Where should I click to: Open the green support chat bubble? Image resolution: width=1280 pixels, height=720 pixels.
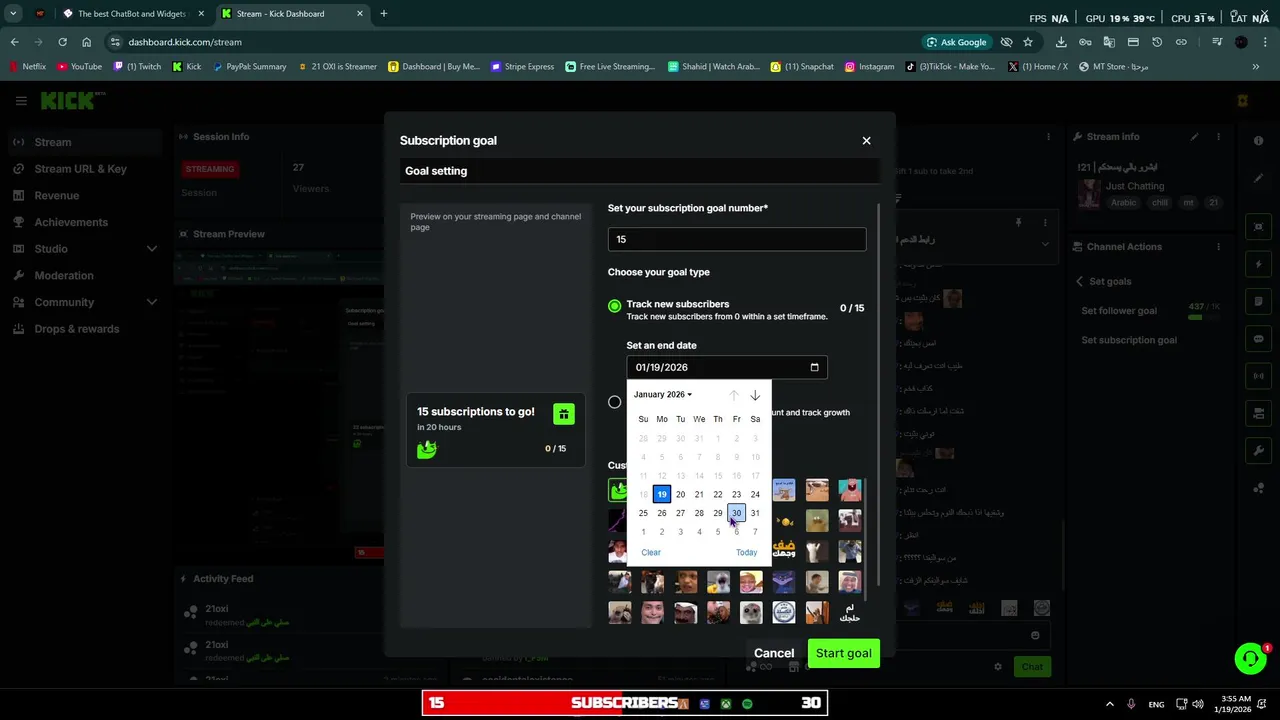coord(1250,658)
